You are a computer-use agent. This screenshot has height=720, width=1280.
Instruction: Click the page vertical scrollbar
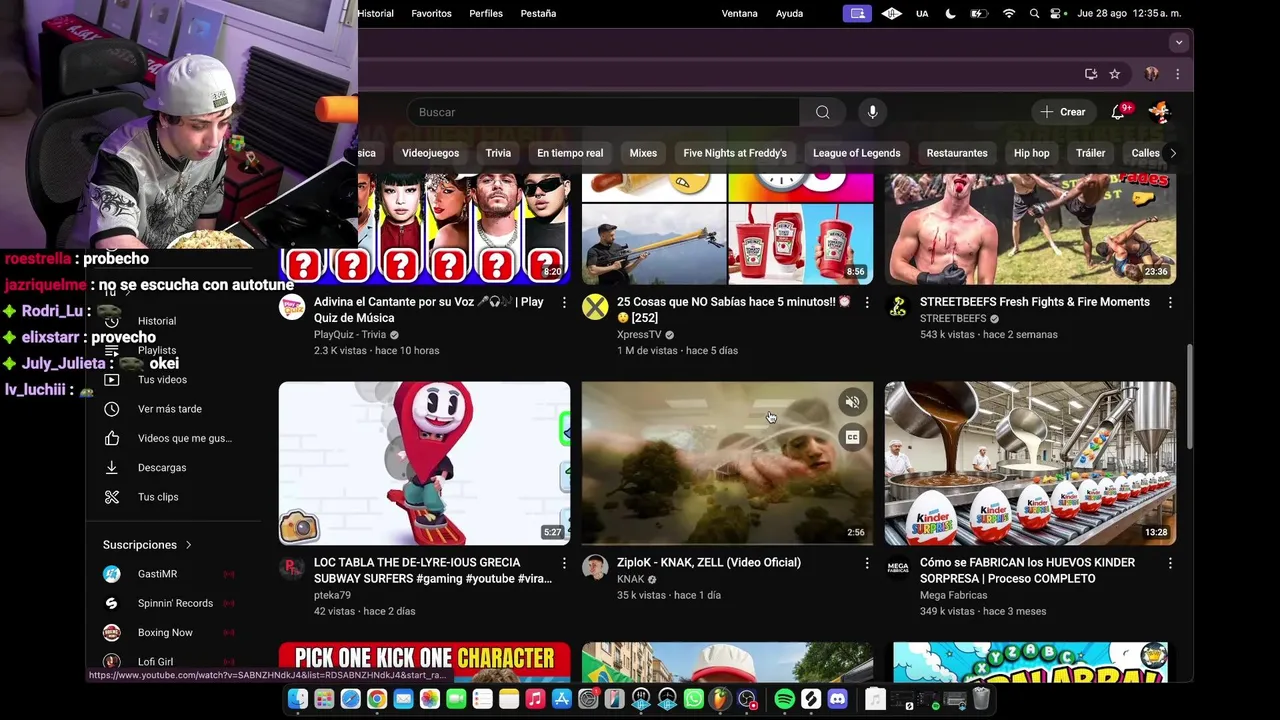point(1189,397)
